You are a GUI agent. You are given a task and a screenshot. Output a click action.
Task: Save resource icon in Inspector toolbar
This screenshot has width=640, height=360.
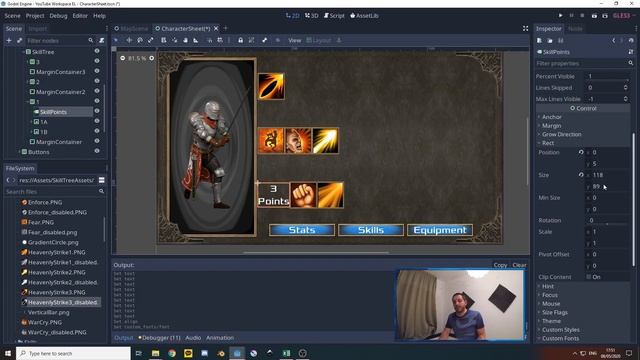[560, 40]
